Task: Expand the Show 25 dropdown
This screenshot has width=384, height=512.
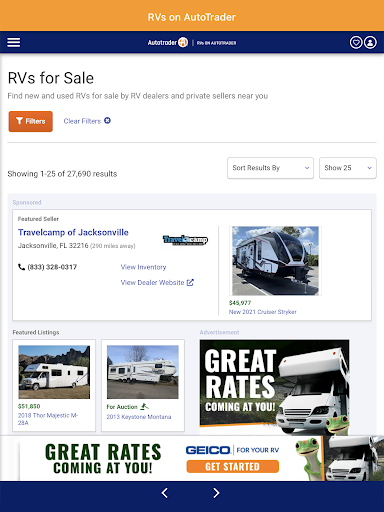Action: 348,168
